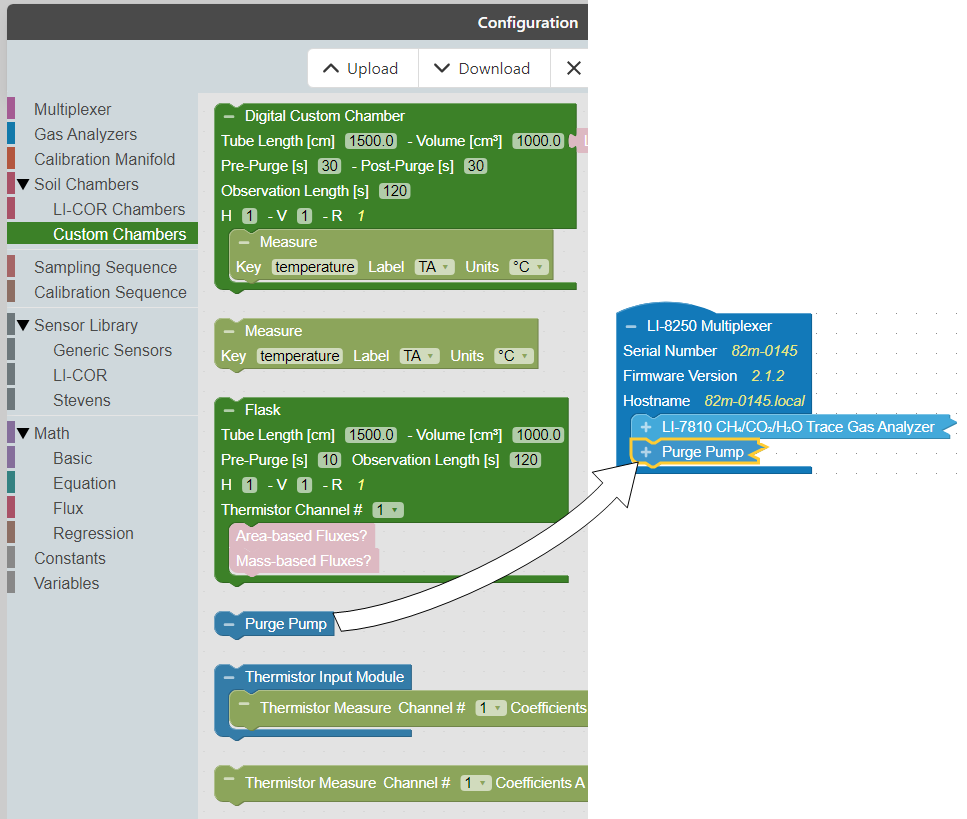Click the Mass-based Fluxes? slot
The image size is (967, 819).
(303, 561)
